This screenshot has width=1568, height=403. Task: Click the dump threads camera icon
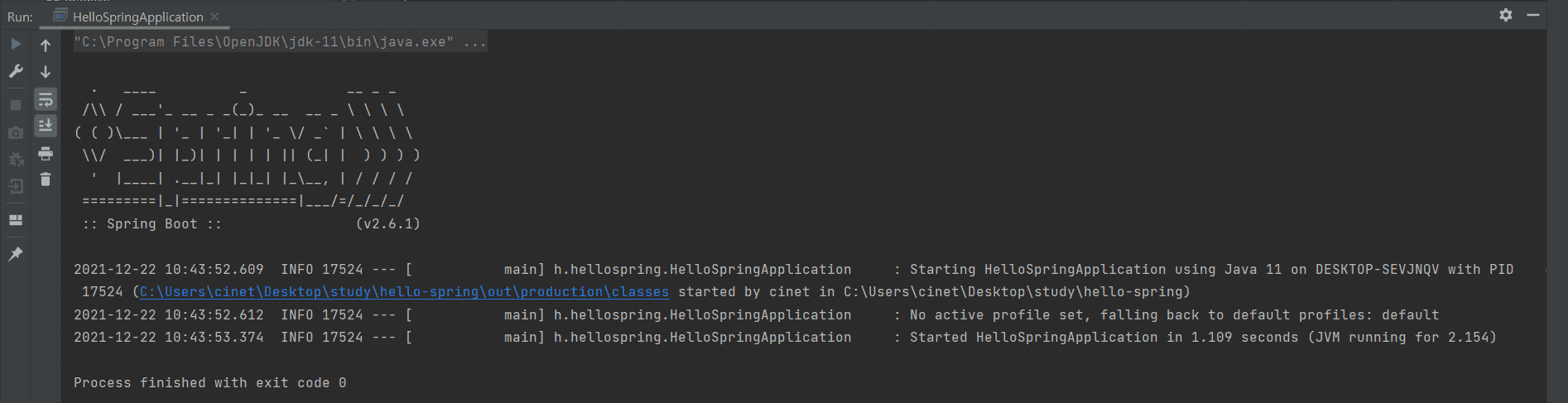pyautogui.click(x=16, y=132)
